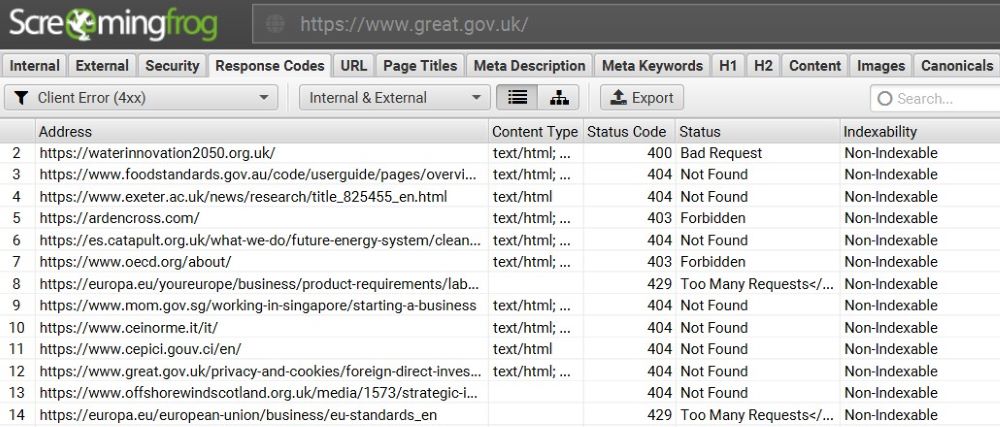Open the Meta Keywords tab
Viewport: 1000px width, 427px height.
pyautogui.click(x=652, y=66)
